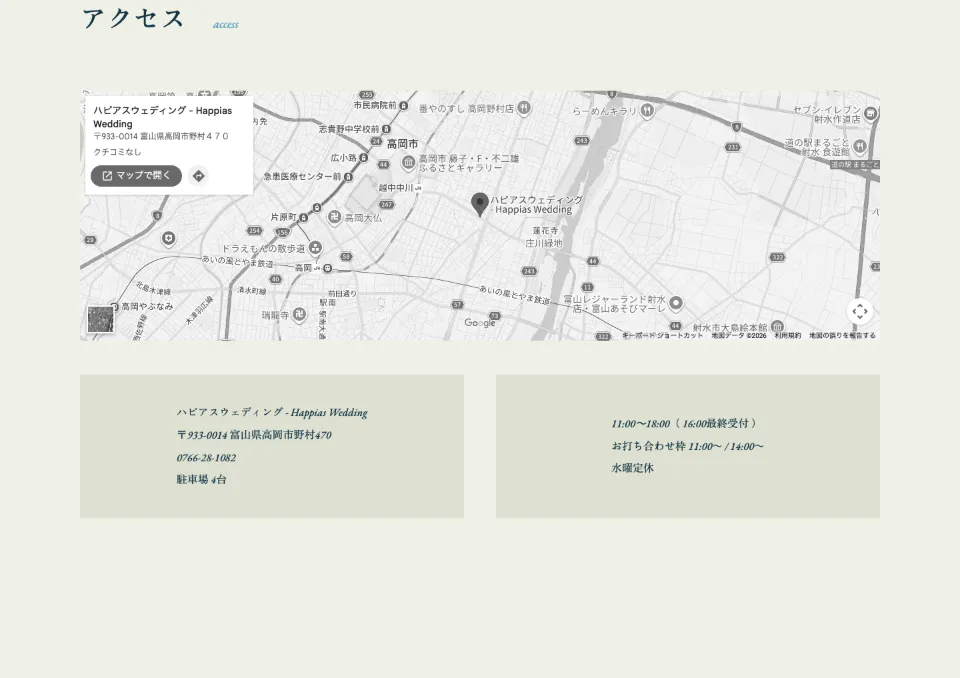Click the 市民病院前 tram stop icon
Screen dimensions: 960x678
click(x=403, y=106)
